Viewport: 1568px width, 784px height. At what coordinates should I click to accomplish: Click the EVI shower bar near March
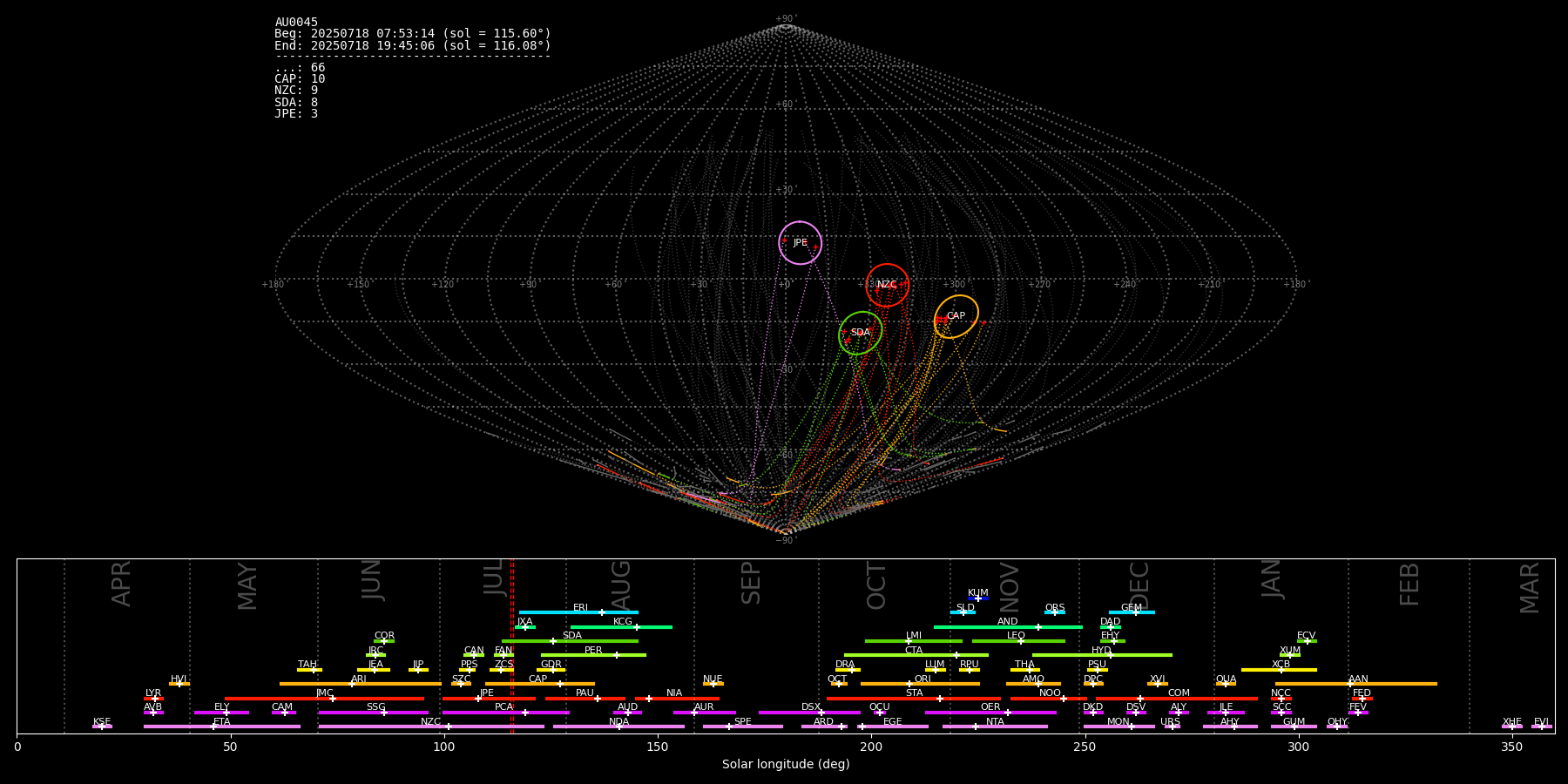[x=1541, y=727]
